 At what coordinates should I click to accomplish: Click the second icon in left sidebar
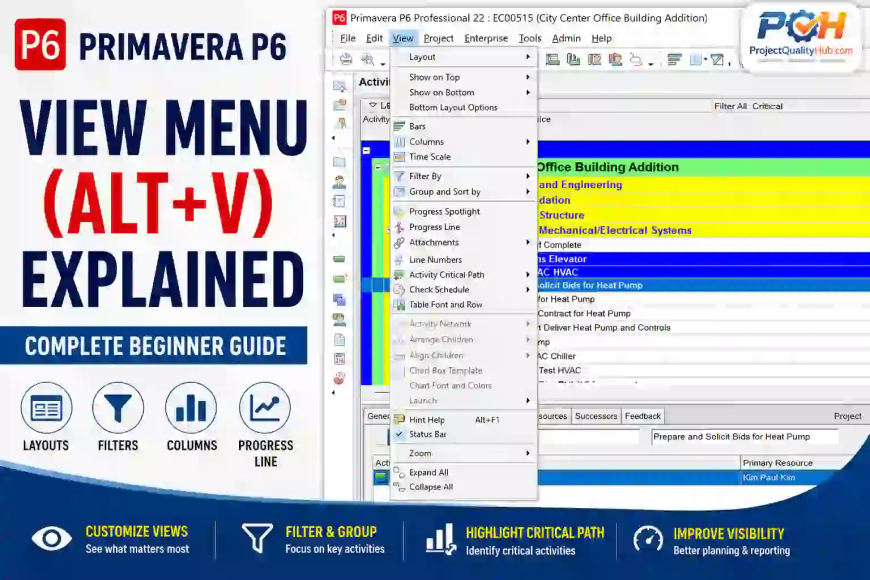pos(340,104)
